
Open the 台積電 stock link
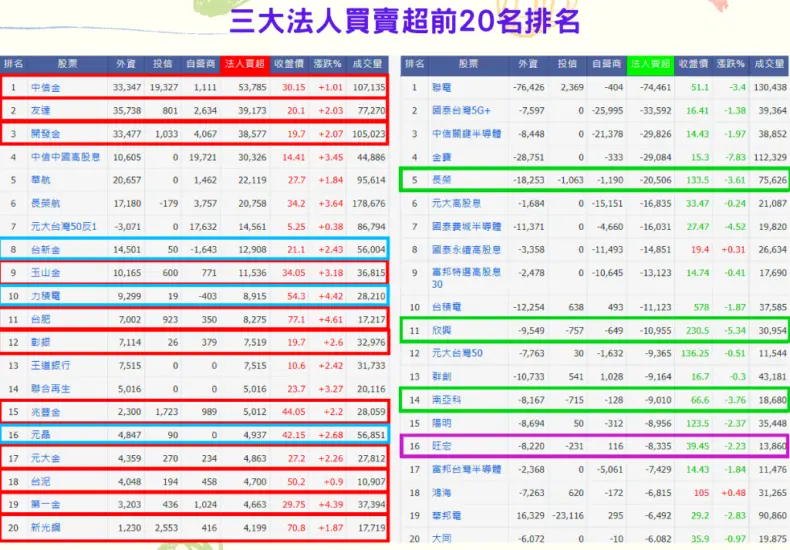click(x=446, y=307)
